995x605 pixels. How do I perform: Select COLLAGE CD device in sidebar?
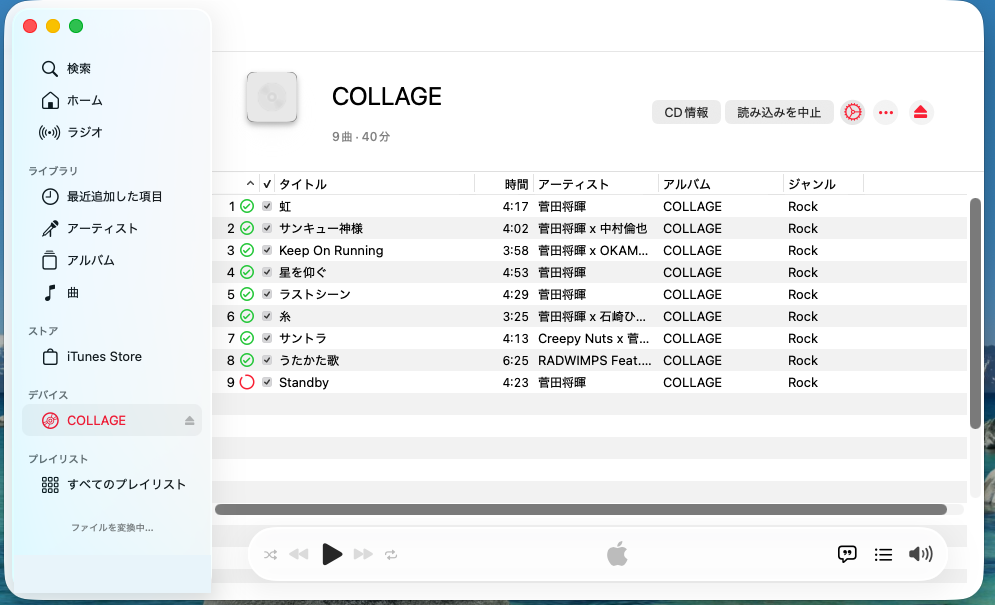click(x=112, y=420)
